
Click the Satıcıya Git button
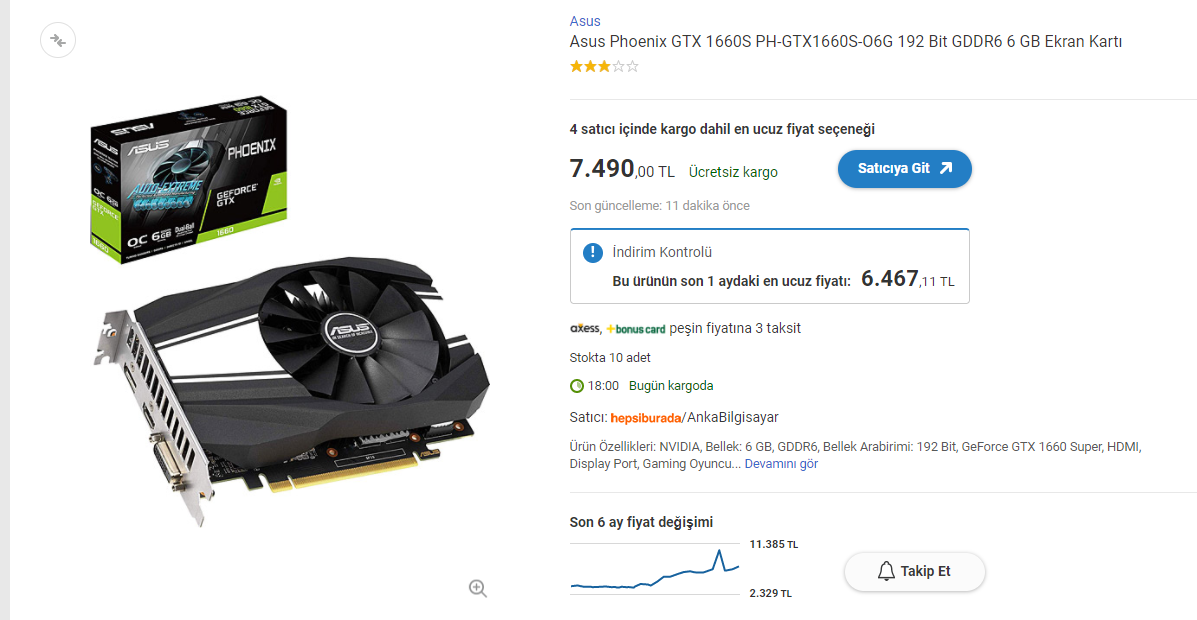point(905,169)
